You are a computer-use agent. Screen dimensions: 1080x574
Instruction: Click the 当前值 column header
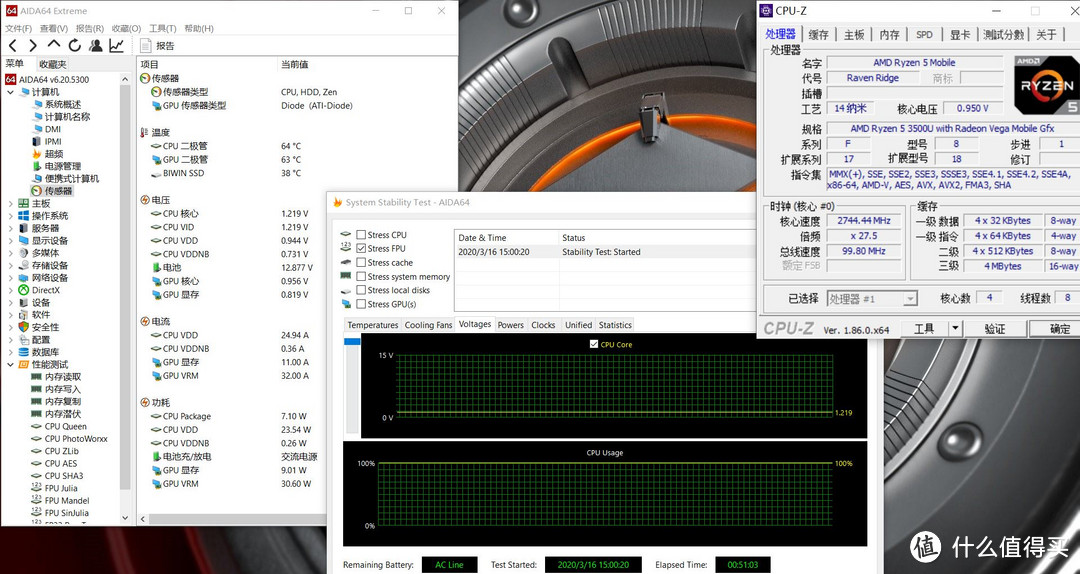pyautogui.click(x=294, y=64)
